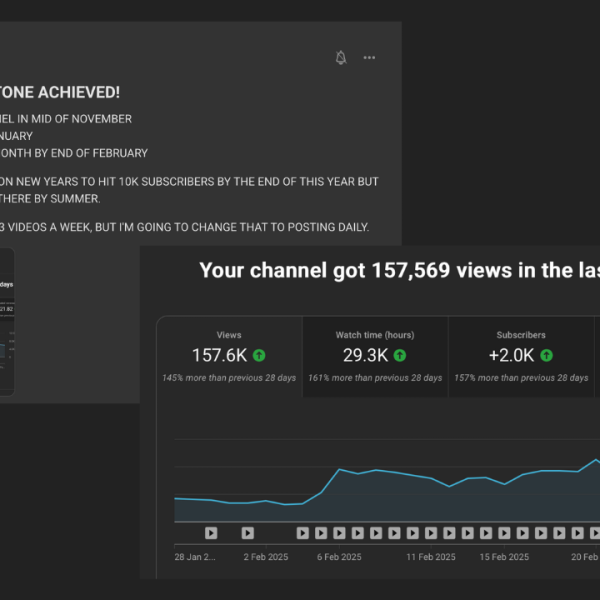Click green up arrow beside 29.3K watch time

pos(399,355)
